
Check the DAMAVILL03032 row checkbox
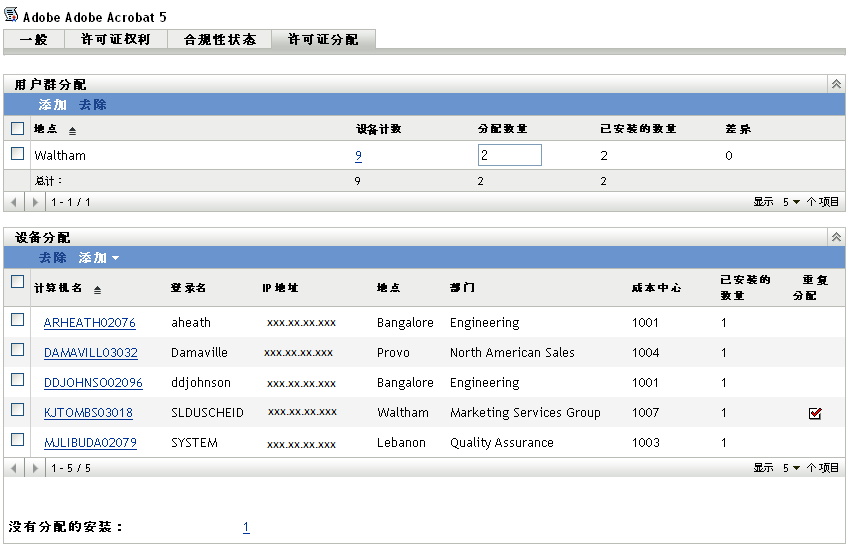pos(17,350)
